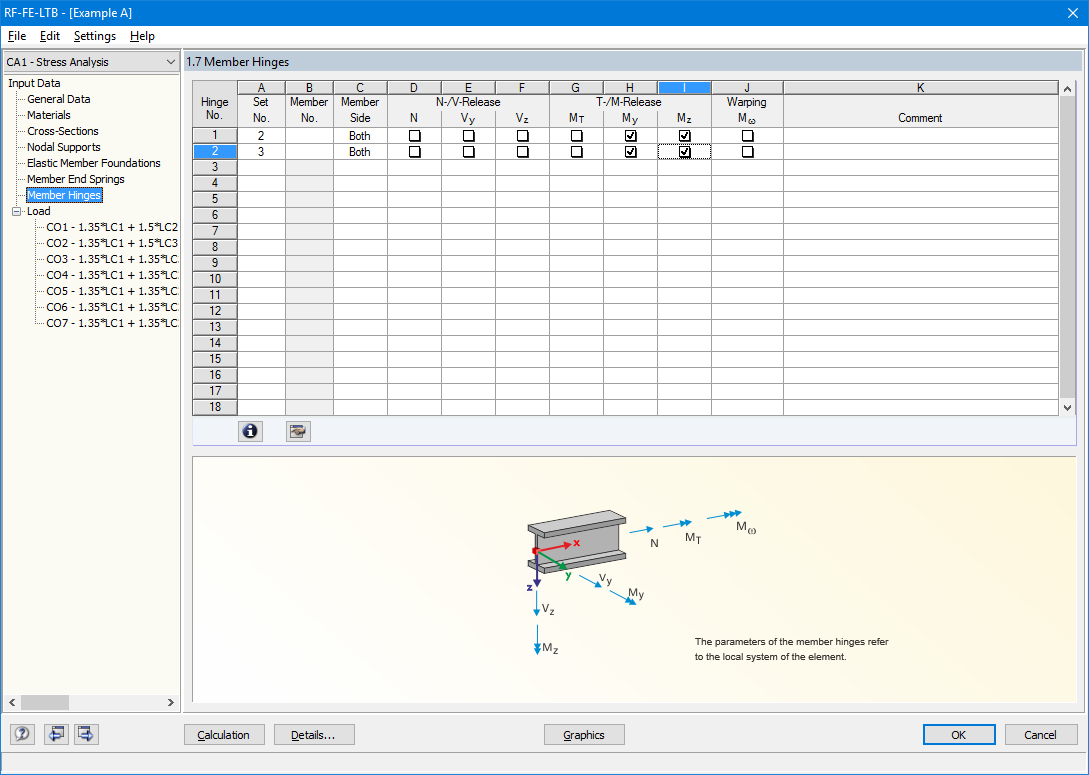Select Nodal Supports in the tree

[x=64, y=147]
